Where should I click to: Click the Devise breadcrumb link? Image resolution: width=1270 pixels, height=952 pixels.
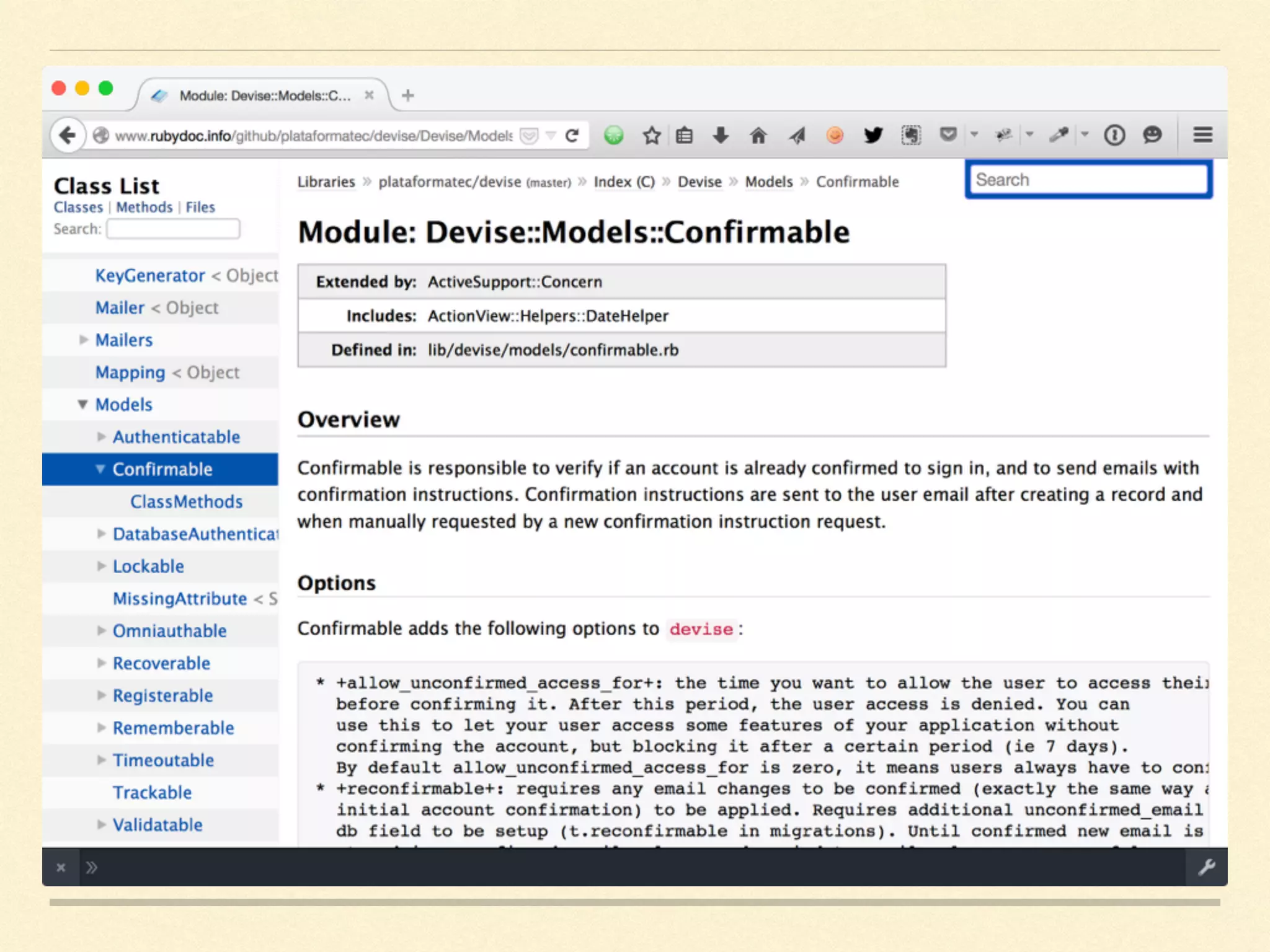point(699,182)
